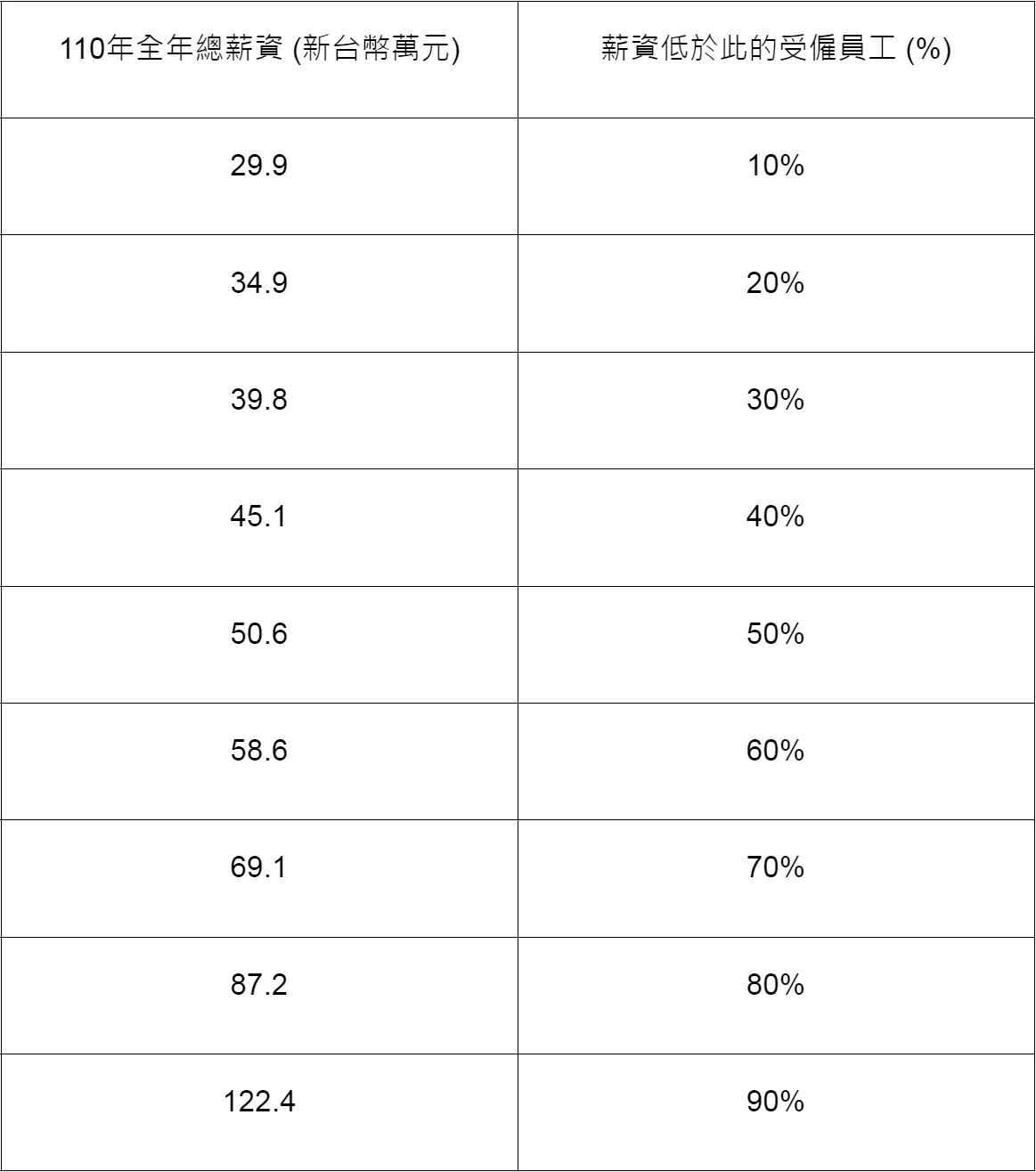Select the 10% cell
1036x1172 pixels.
coord(776,176)
